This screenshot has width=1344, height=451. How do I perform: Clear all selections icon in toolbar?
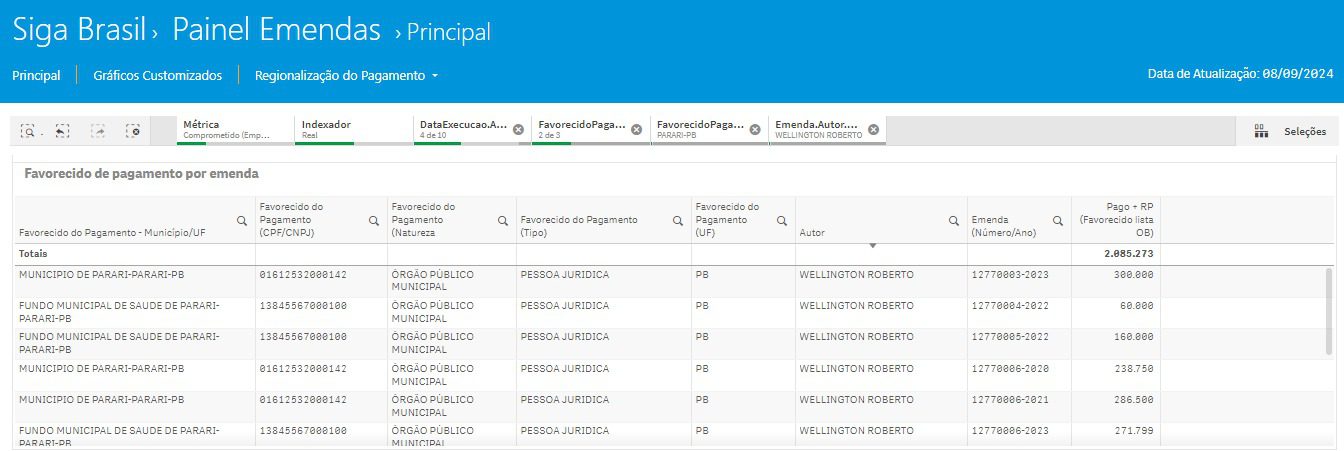(x=132, y=131)
